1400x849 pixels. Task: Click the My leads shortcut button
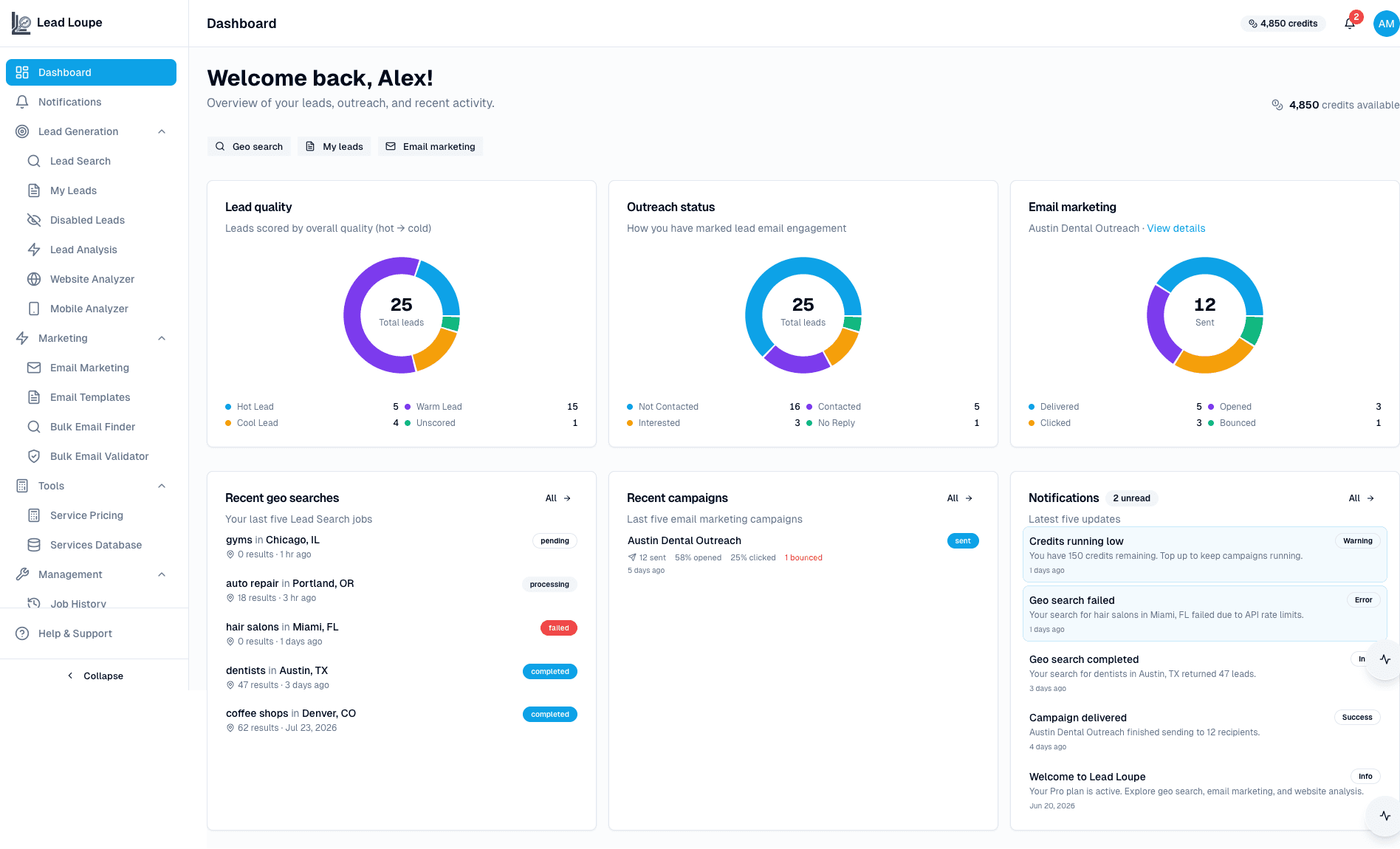(334, 146)
